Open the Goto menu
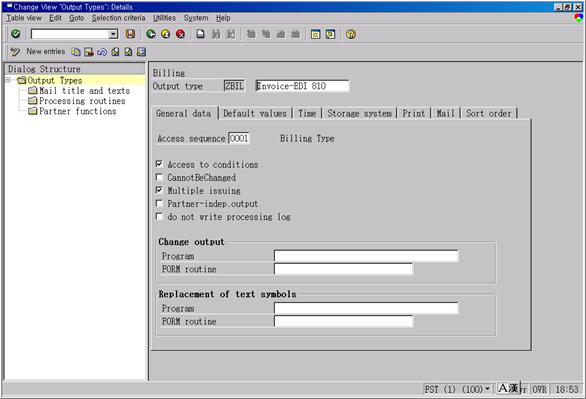The width and height of the screenshot is (586, 399). pyautogui.click(x=76, y=18)
